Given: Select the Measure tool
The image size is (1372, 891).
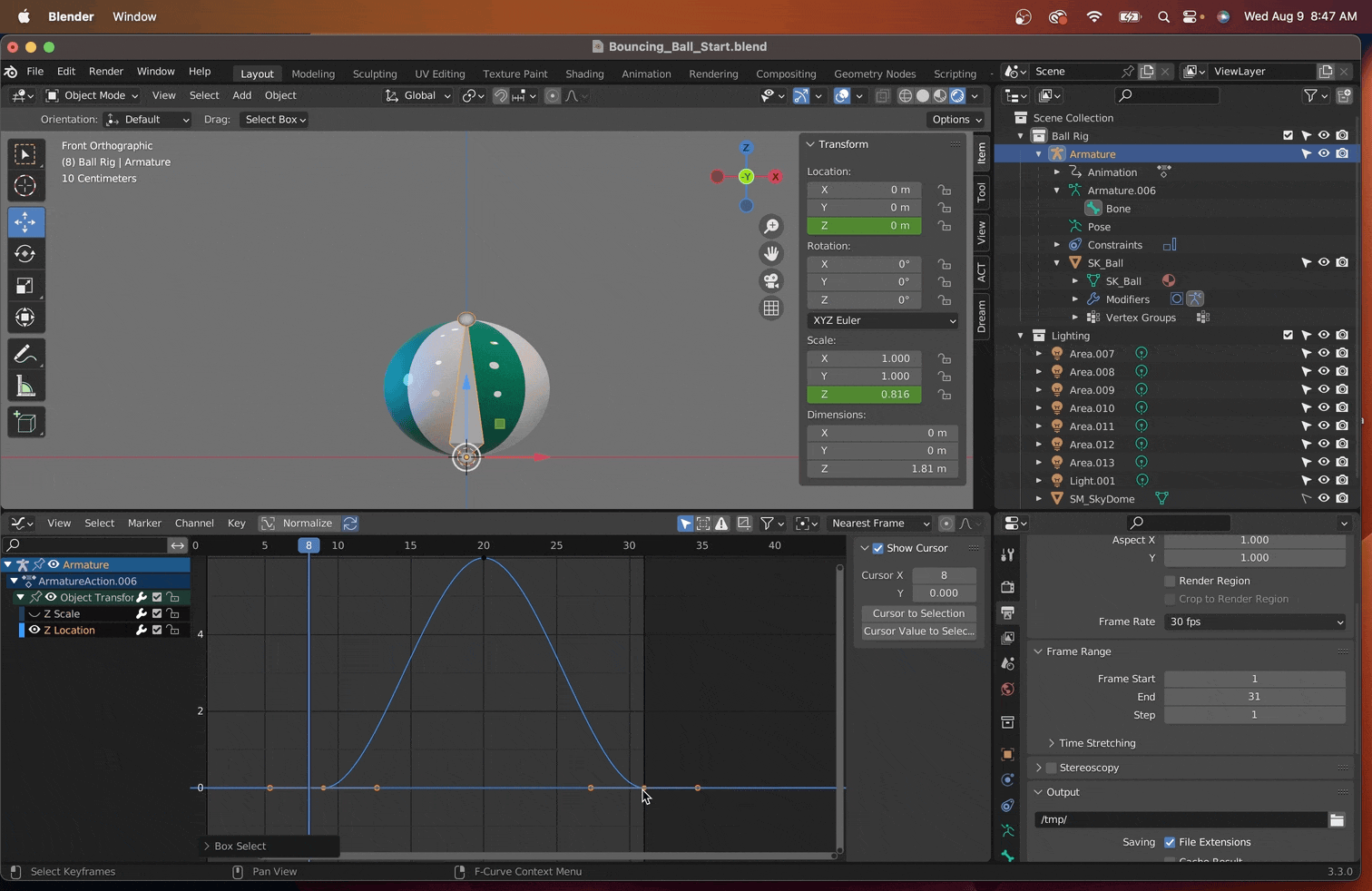Looking at the screenshot, I should tap(25, 387).
